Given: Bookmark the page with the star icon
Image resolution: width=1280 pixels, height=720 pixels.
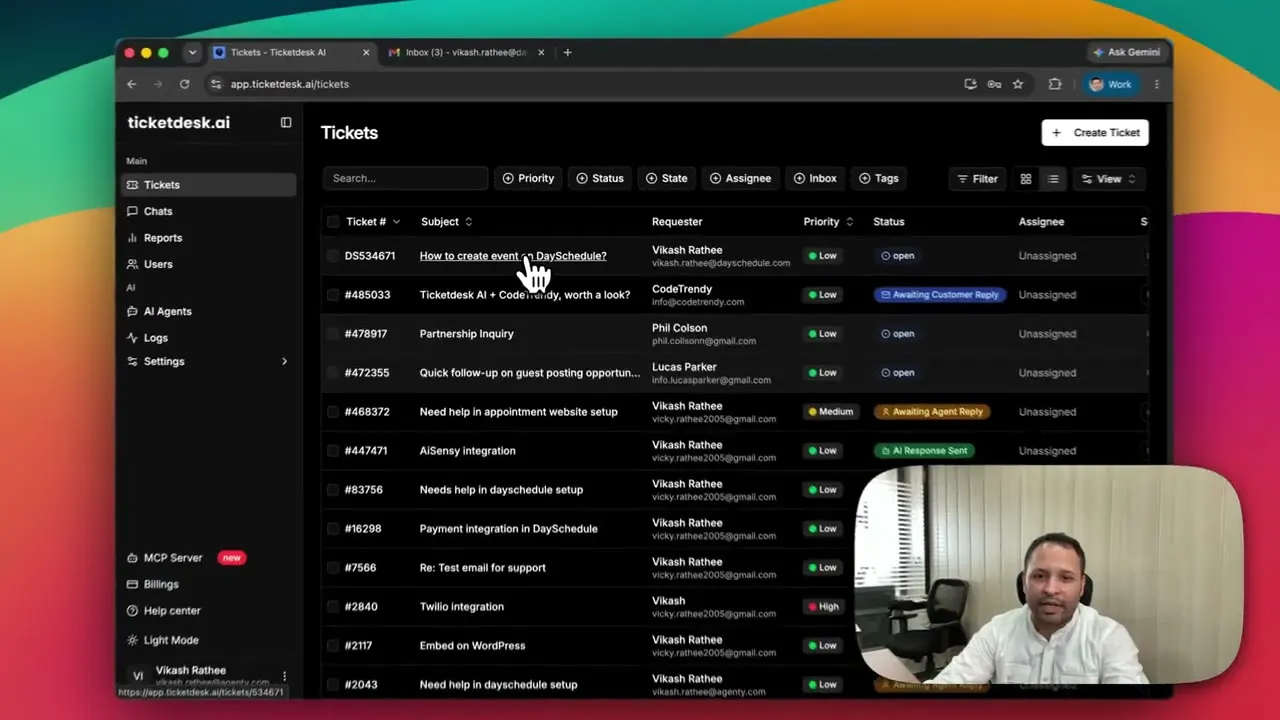Looking at the screenshot, I should click(x=1018, y=84).
